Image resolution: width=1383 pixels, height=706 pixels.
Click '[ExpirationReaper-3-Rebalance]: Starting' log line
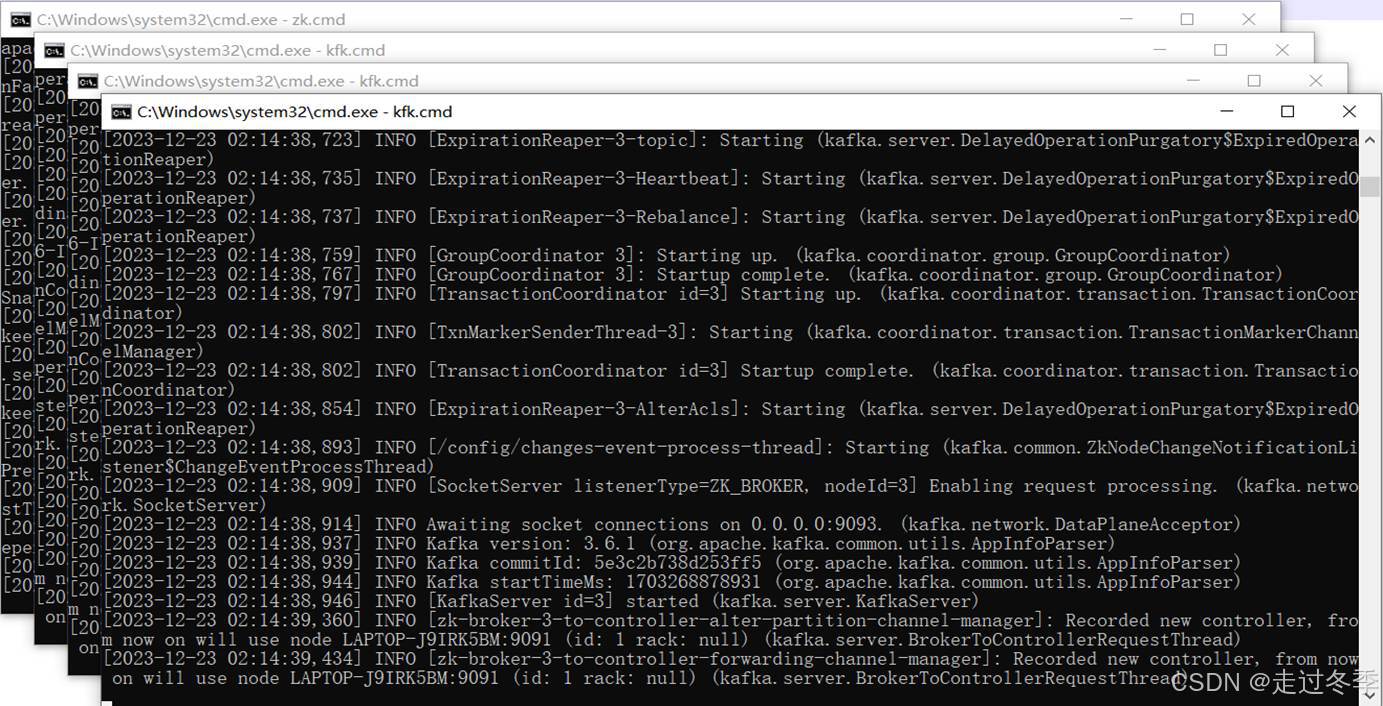(730, 227)
